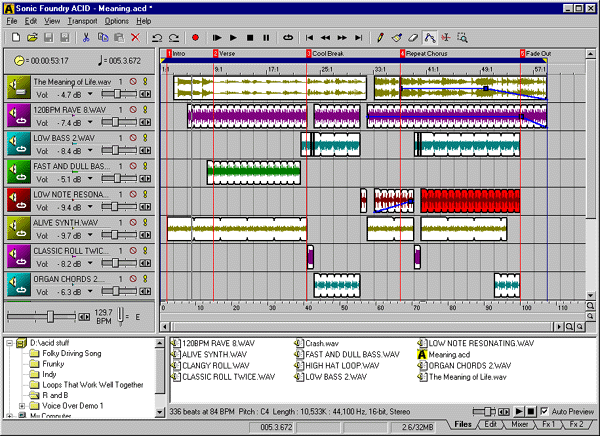The image size is (600, 436).
Task: Toggle the Auto Preview checkbox
Action: [545, 412]
